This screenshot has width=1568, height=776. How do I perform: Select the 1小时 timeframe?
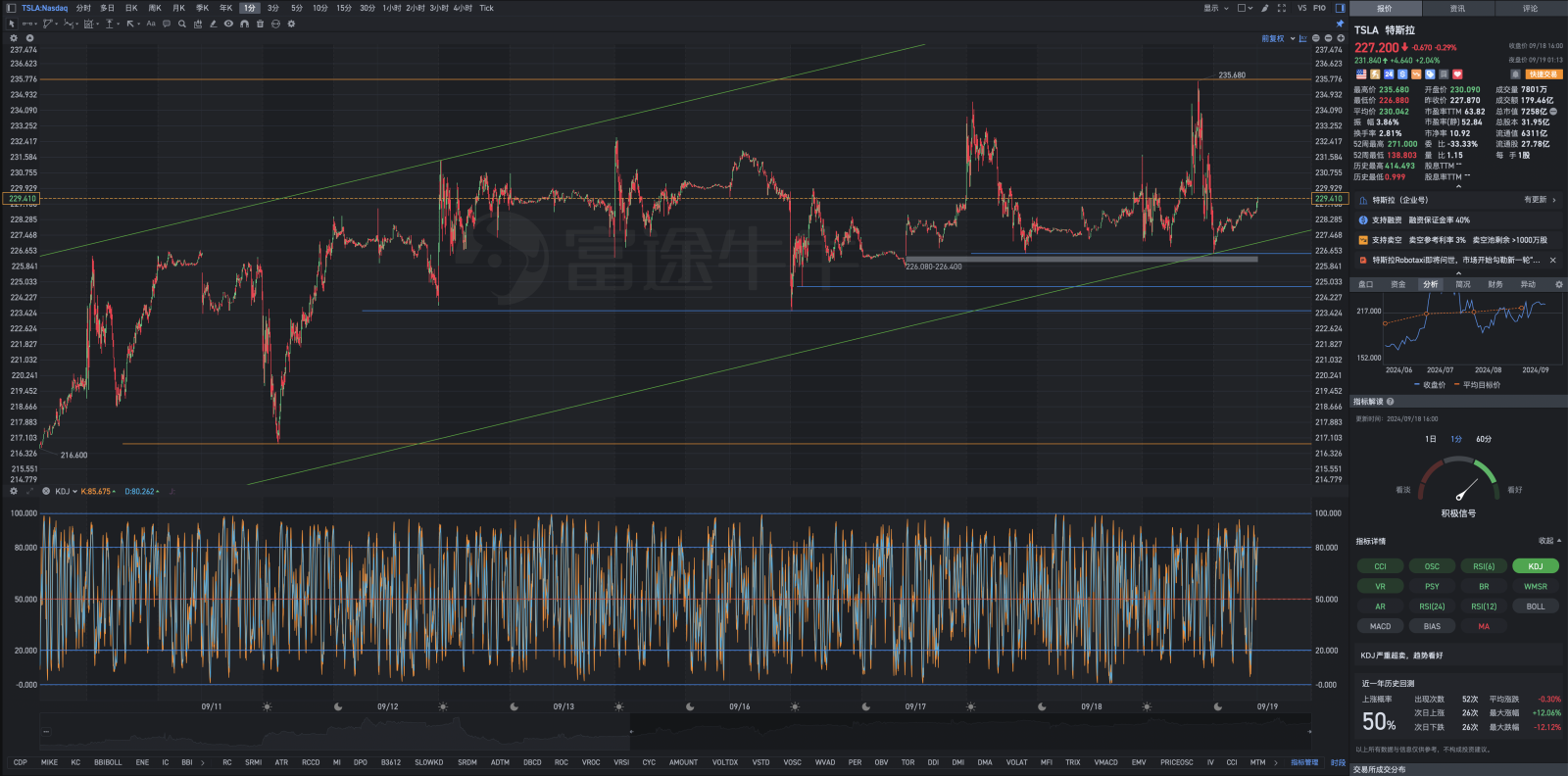point(392,8)
